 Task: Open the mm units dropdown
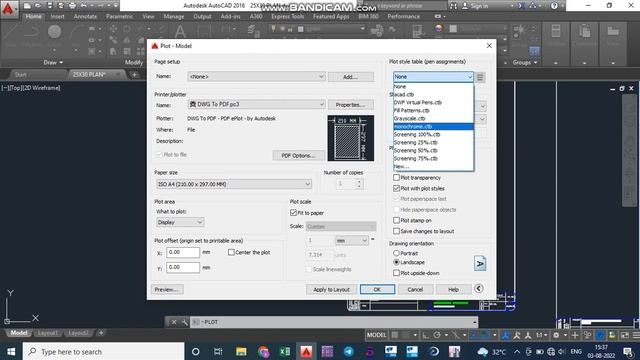pyautogui.click(x=351, y=240)
